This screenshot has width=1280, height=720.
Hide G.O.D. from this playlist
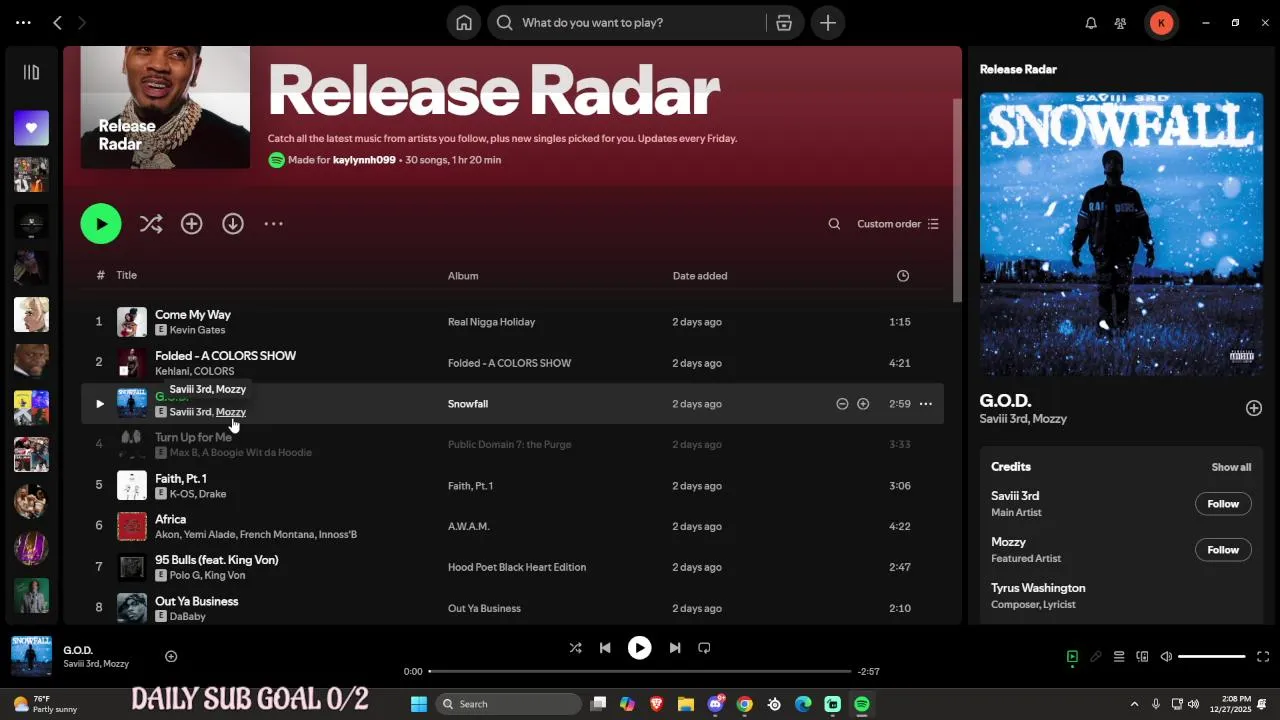click(x=842, y=404)
